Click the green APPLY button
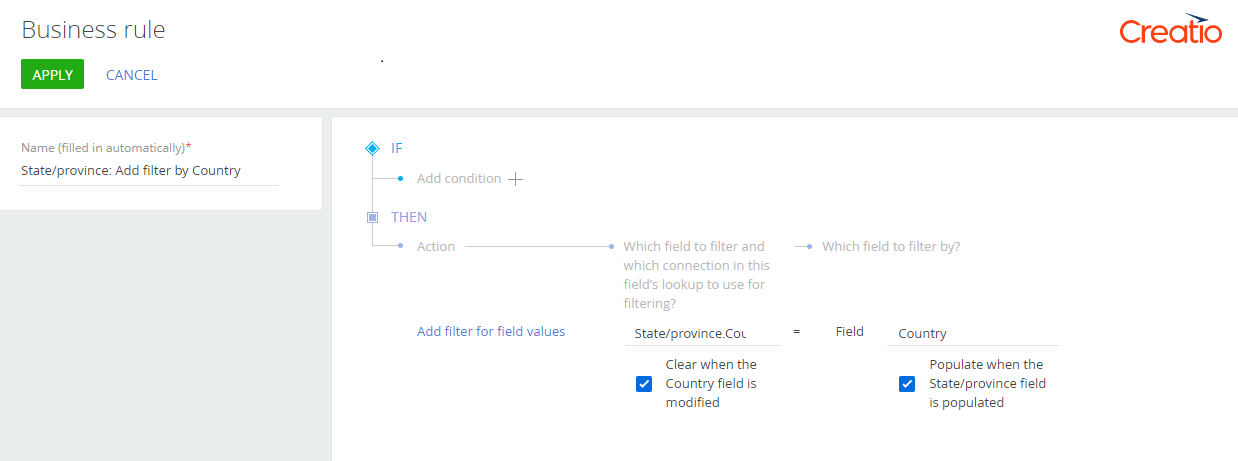The image size is (1238, 461). tap(52, 75)
